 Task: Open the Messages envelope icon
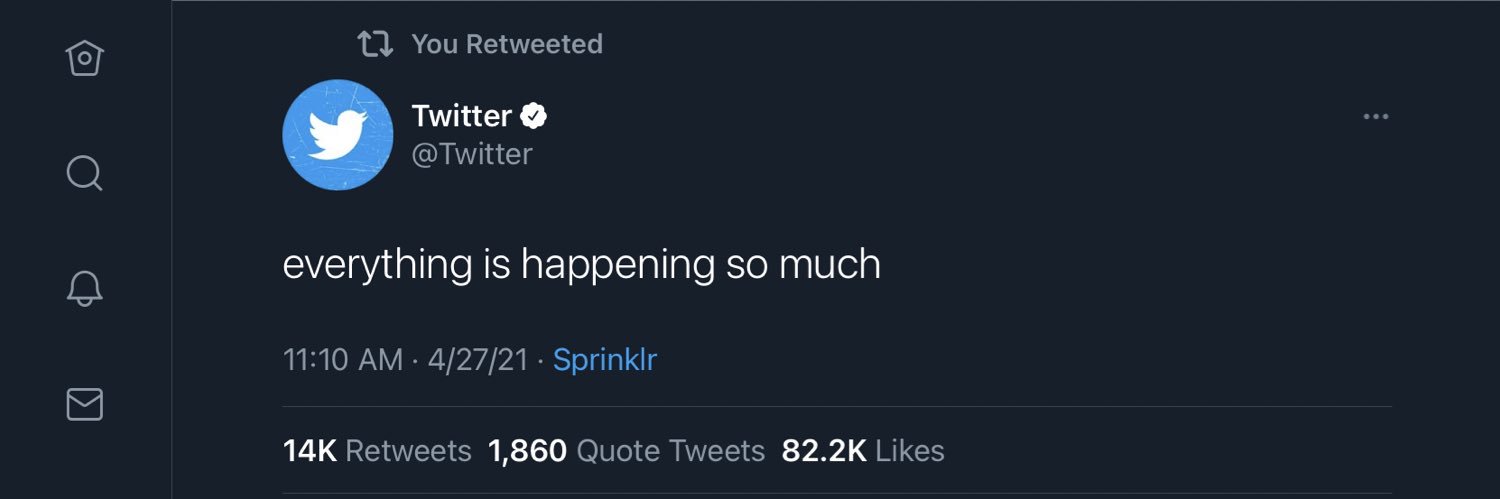coord(85,404)
